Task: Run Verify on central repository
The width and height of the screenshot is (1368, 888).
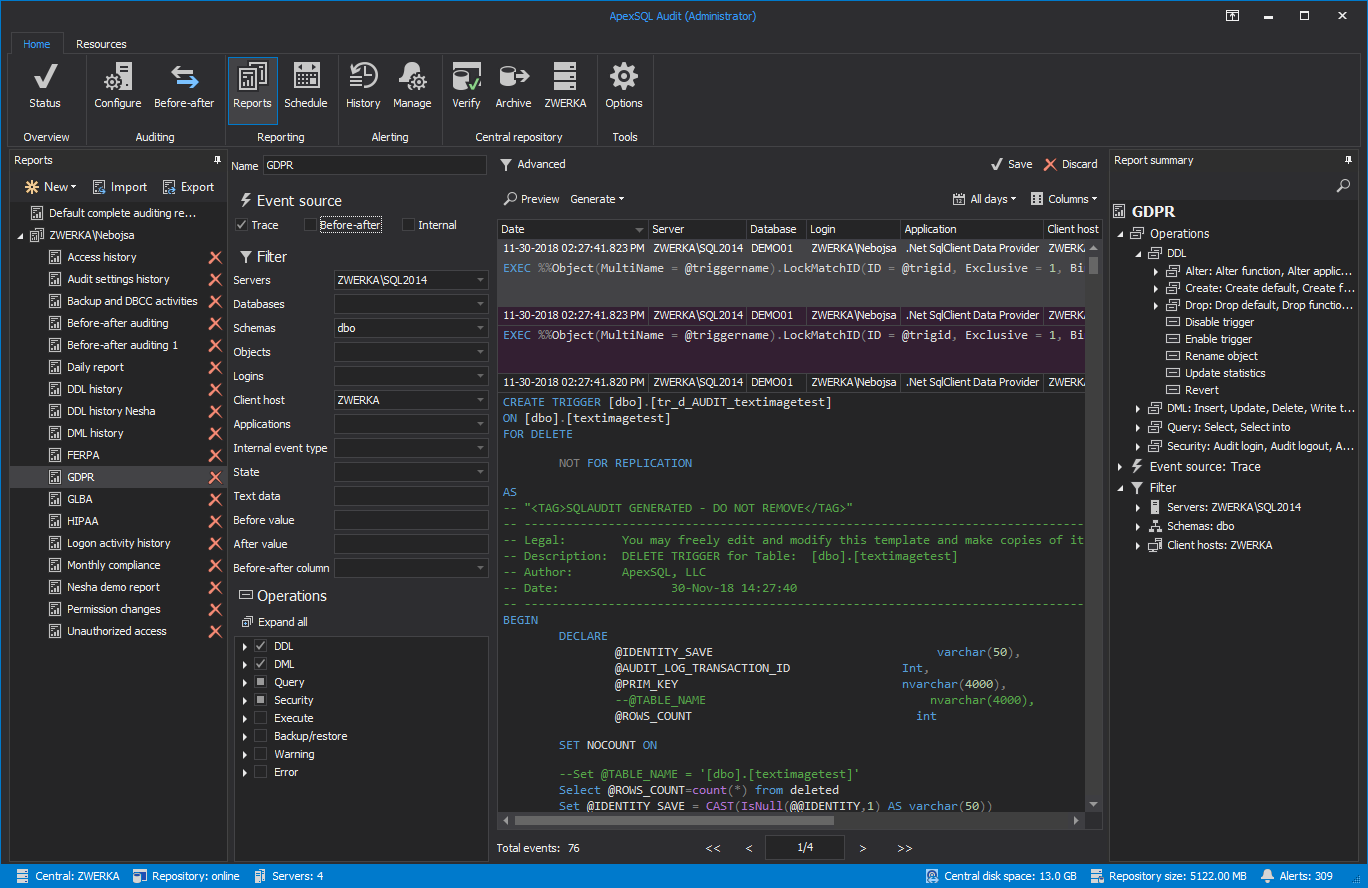Action: [467, 86]
